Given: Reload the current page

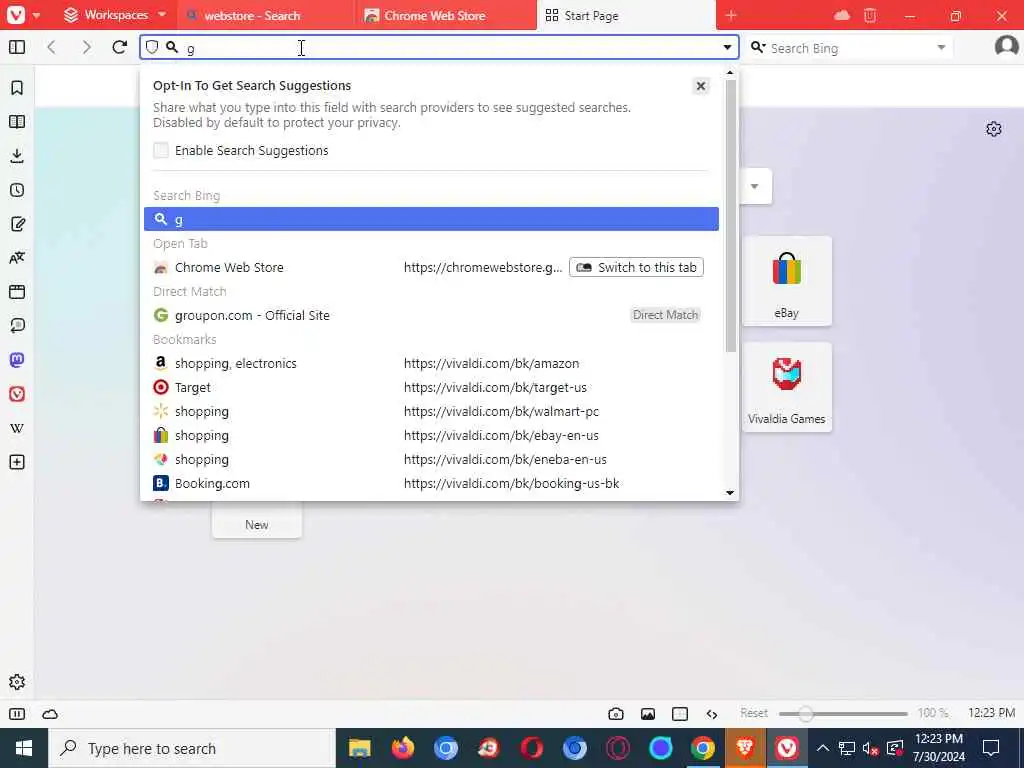Looking at the screenshot, I should [x=120, y=47].
